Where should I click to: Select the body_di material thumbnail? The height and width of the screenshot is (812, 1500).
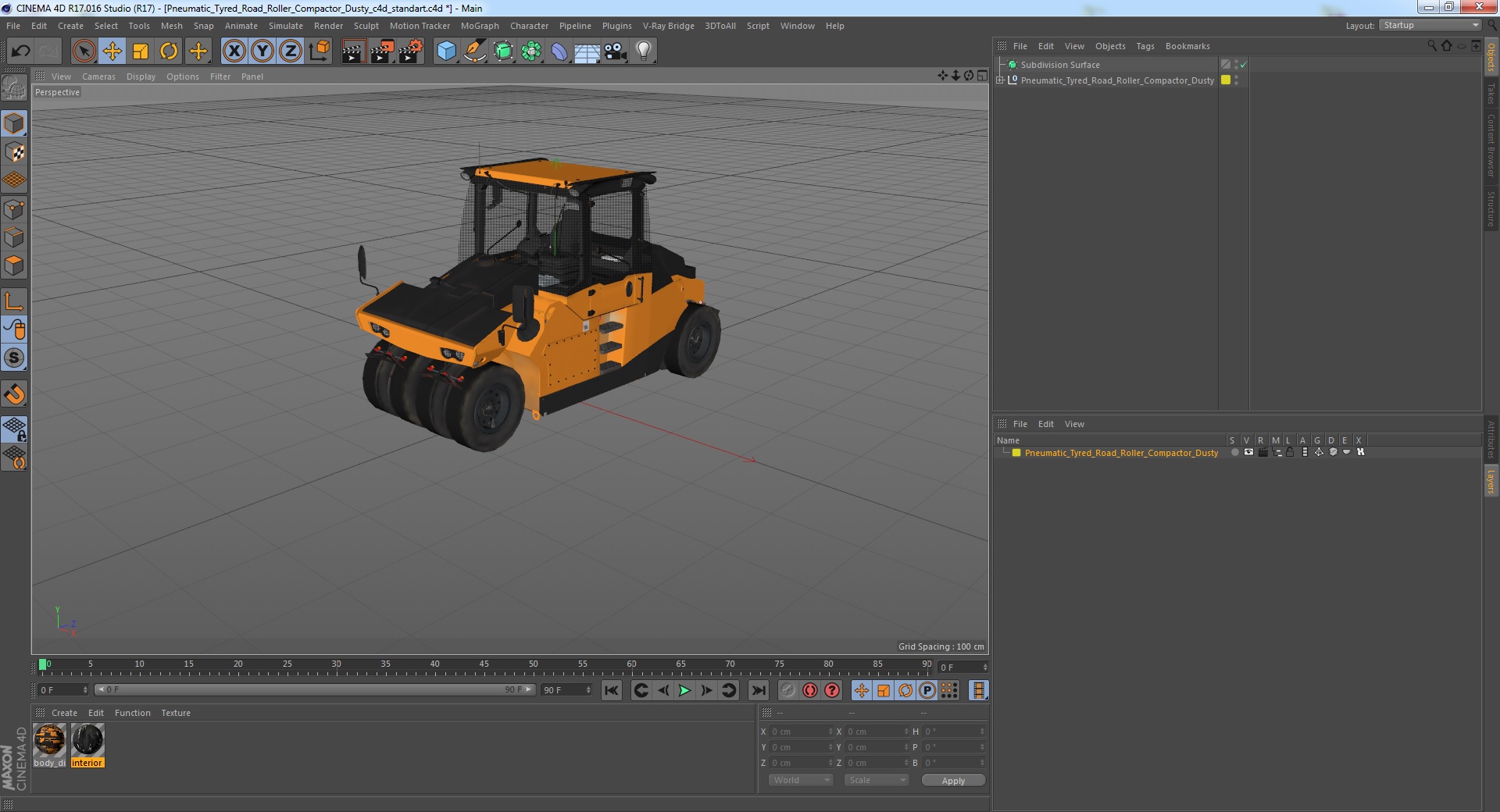pos(50,740)
